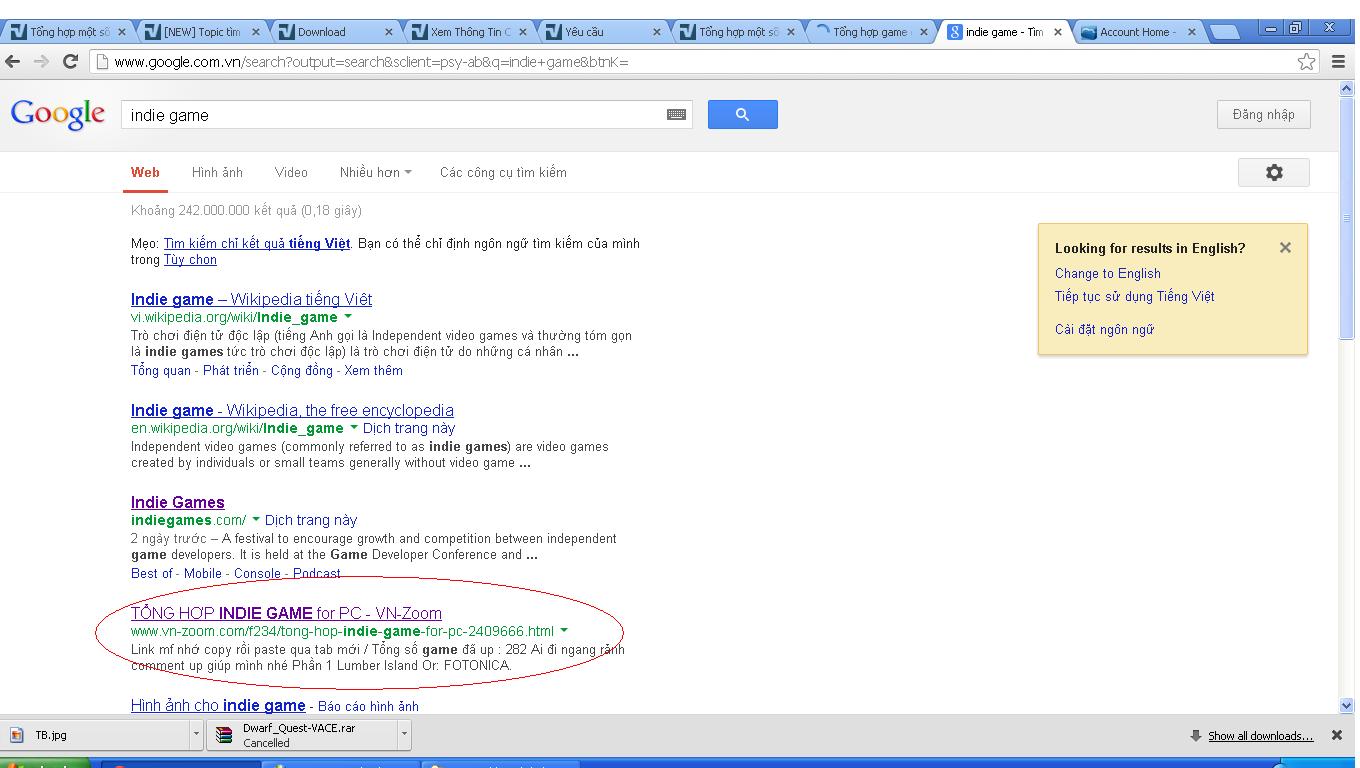The height and width of the screenshot is (768, 1360).
Task: Open "TỔNG HỢP INDIE GAME for PC" result
Action: tap(286, 613)
